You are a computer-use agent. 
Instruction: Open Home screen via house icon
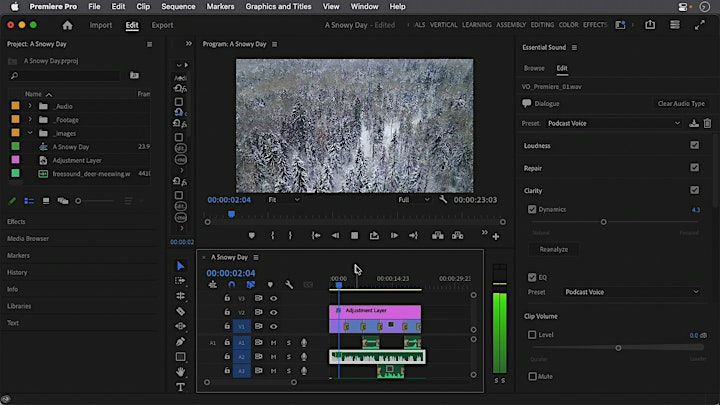[68, 25]
